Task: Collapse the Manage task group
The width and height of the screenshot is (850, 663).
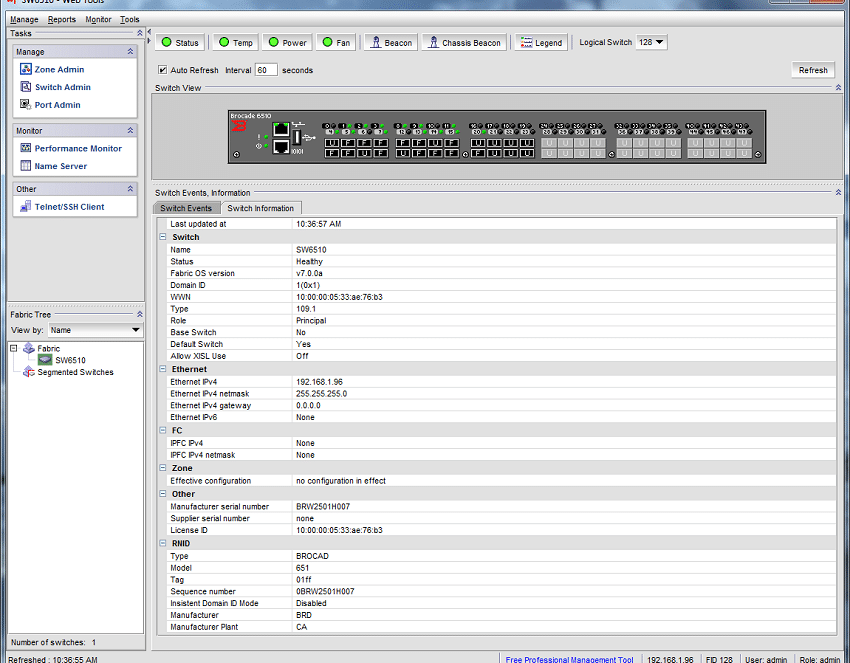Action: (130, 52)
